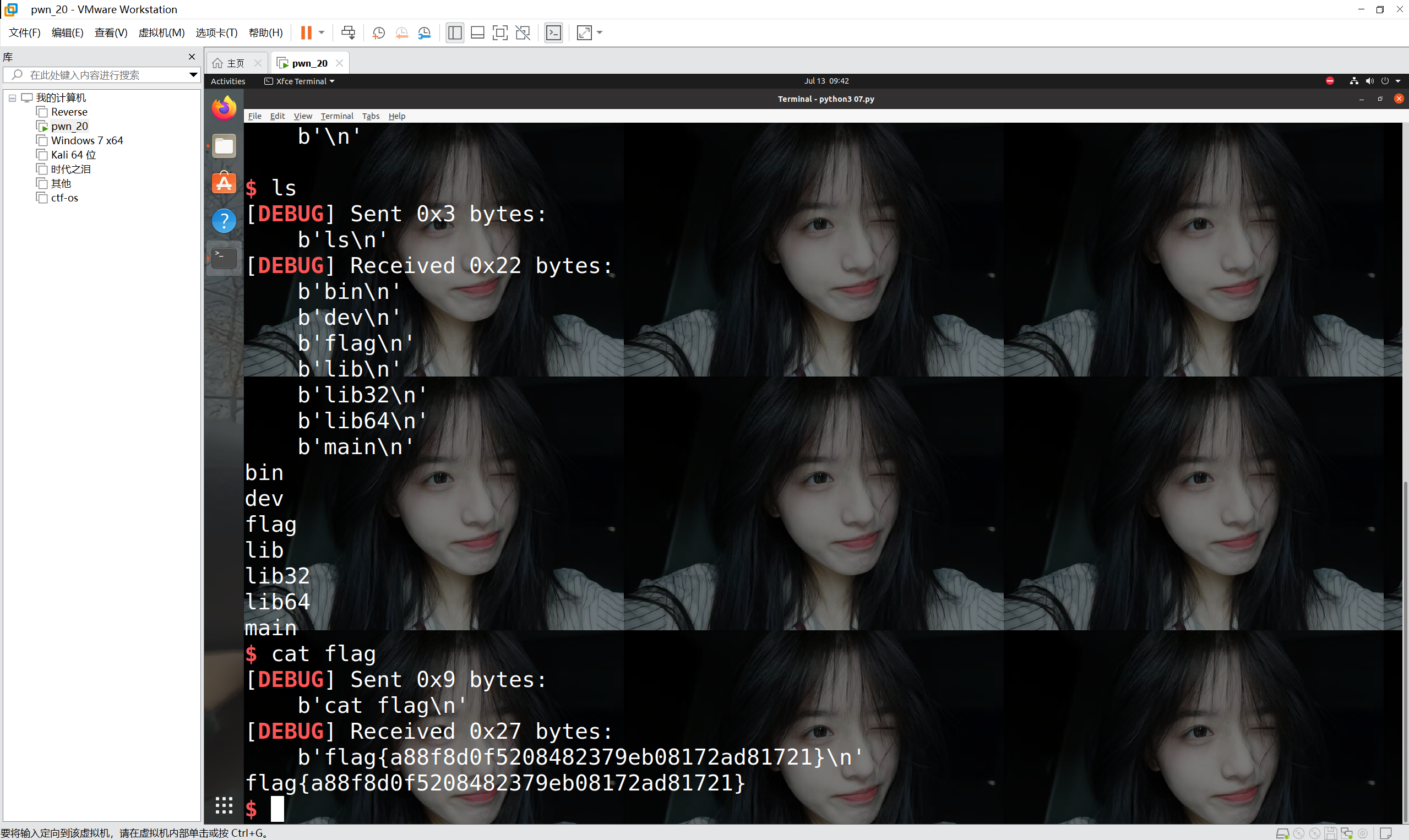Open the terminal Tabs menu
The image size is (1409, 840).
point(371,116)
